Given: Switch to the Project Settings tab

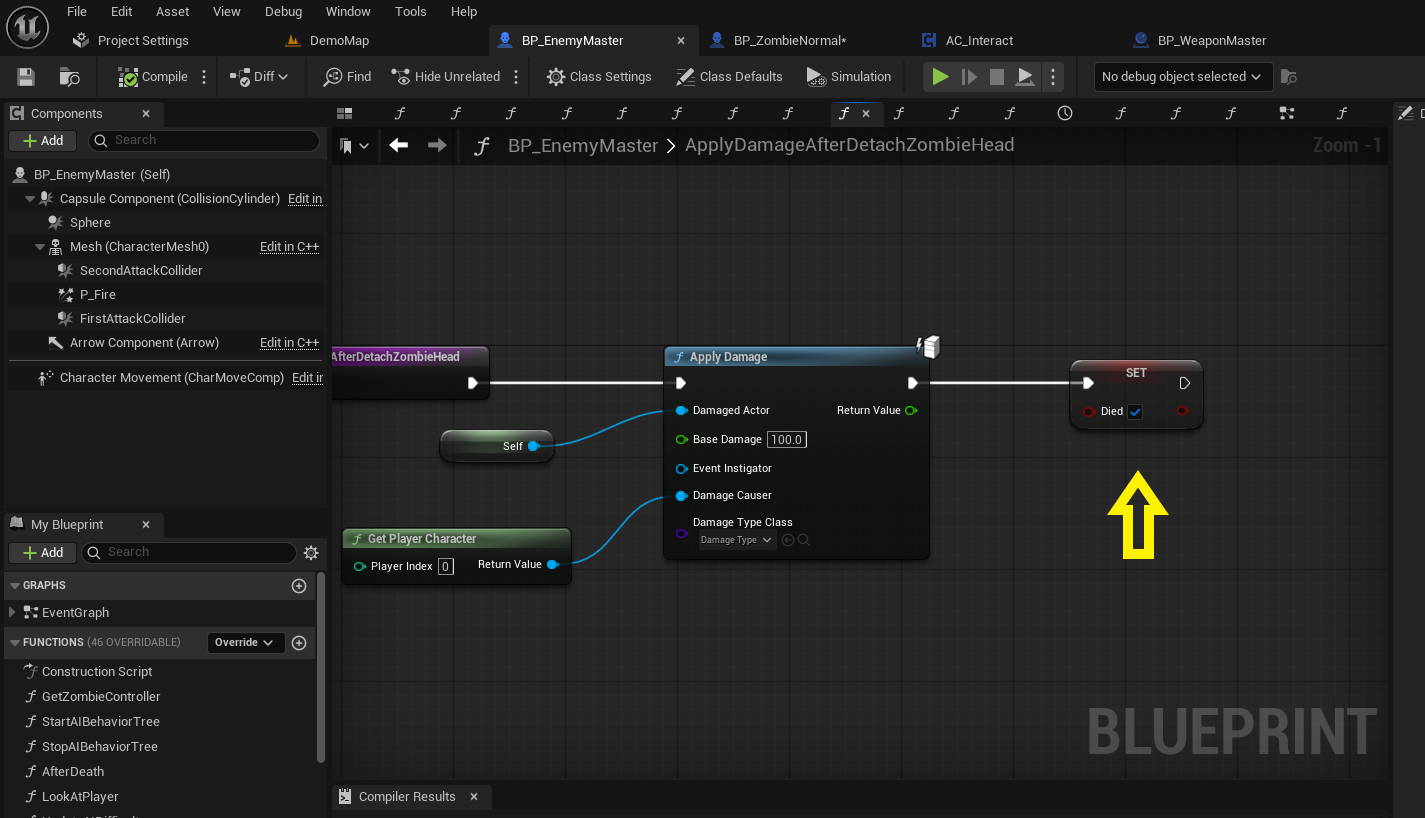Looking at the screenshot, I should pos(131,41).
